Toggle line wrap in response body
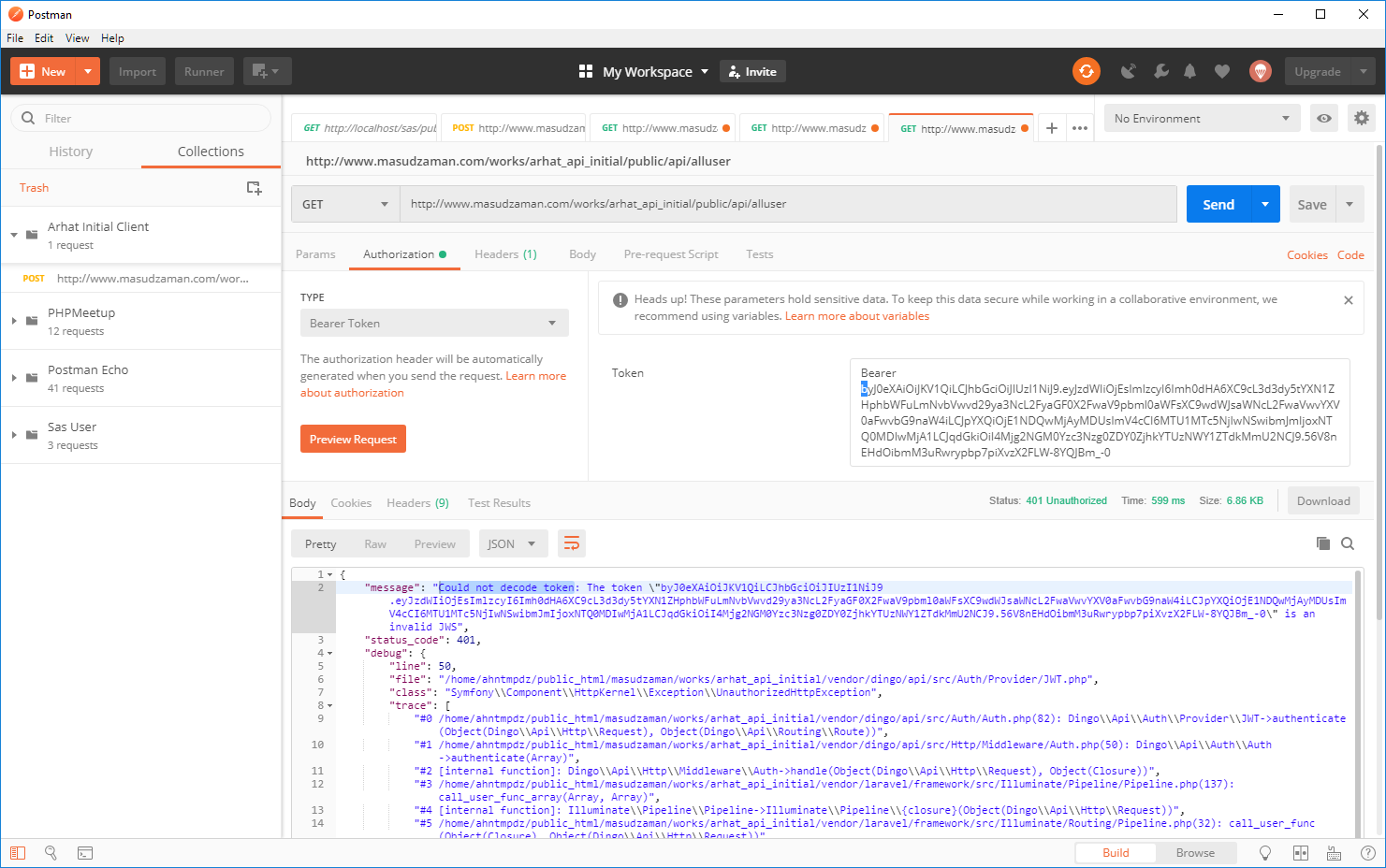Image resolution: width=1386 pixels, height=868 pixels. [x=571, y=543]
